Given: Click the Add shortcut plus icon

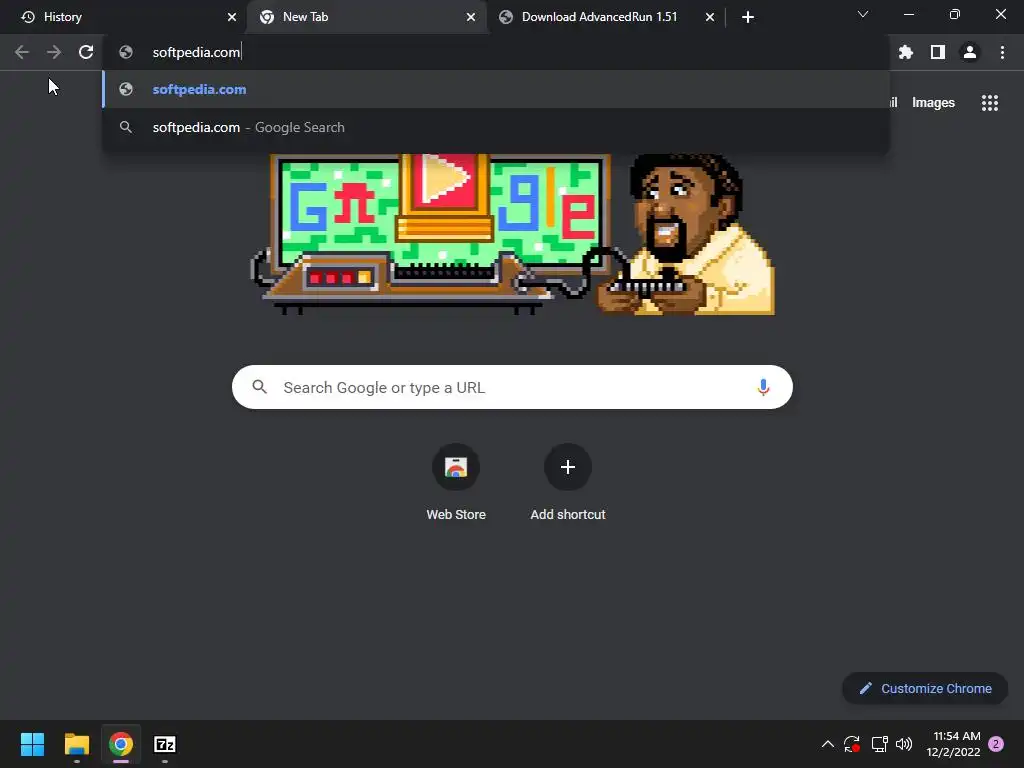Looking at the screenshot, I should click(568, 467).
